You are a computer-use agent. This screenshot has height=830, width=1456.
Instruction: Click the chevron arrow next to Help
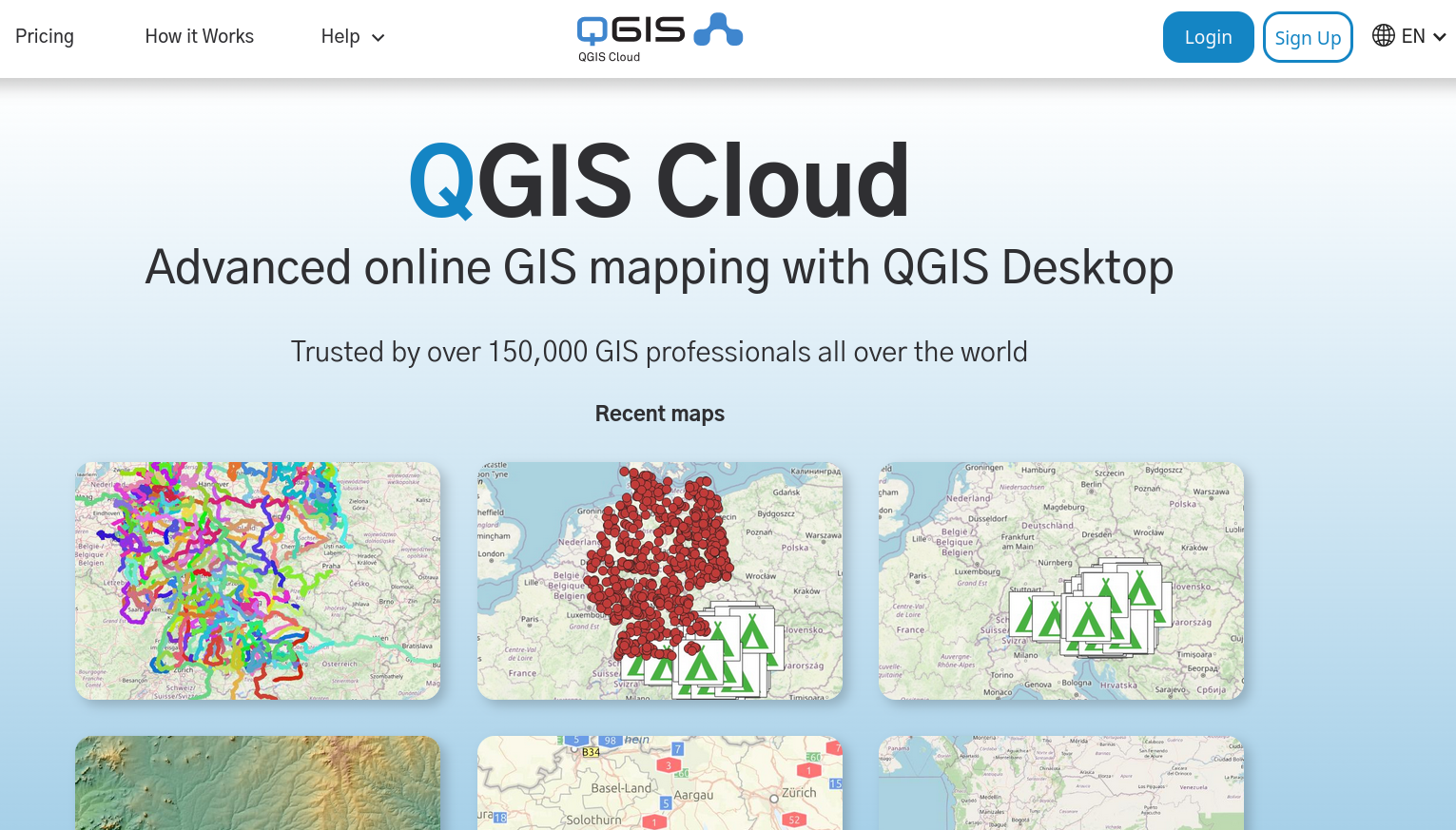pos(378,38)
